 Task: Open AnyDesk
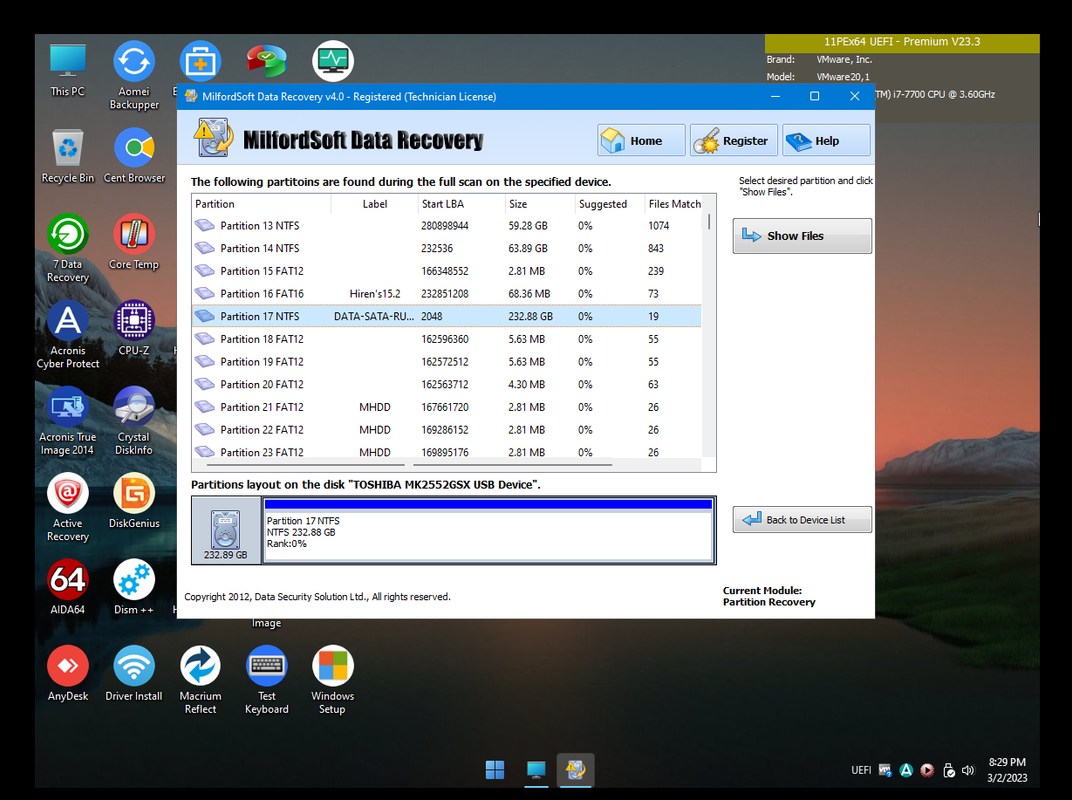[x=68, y=674]
